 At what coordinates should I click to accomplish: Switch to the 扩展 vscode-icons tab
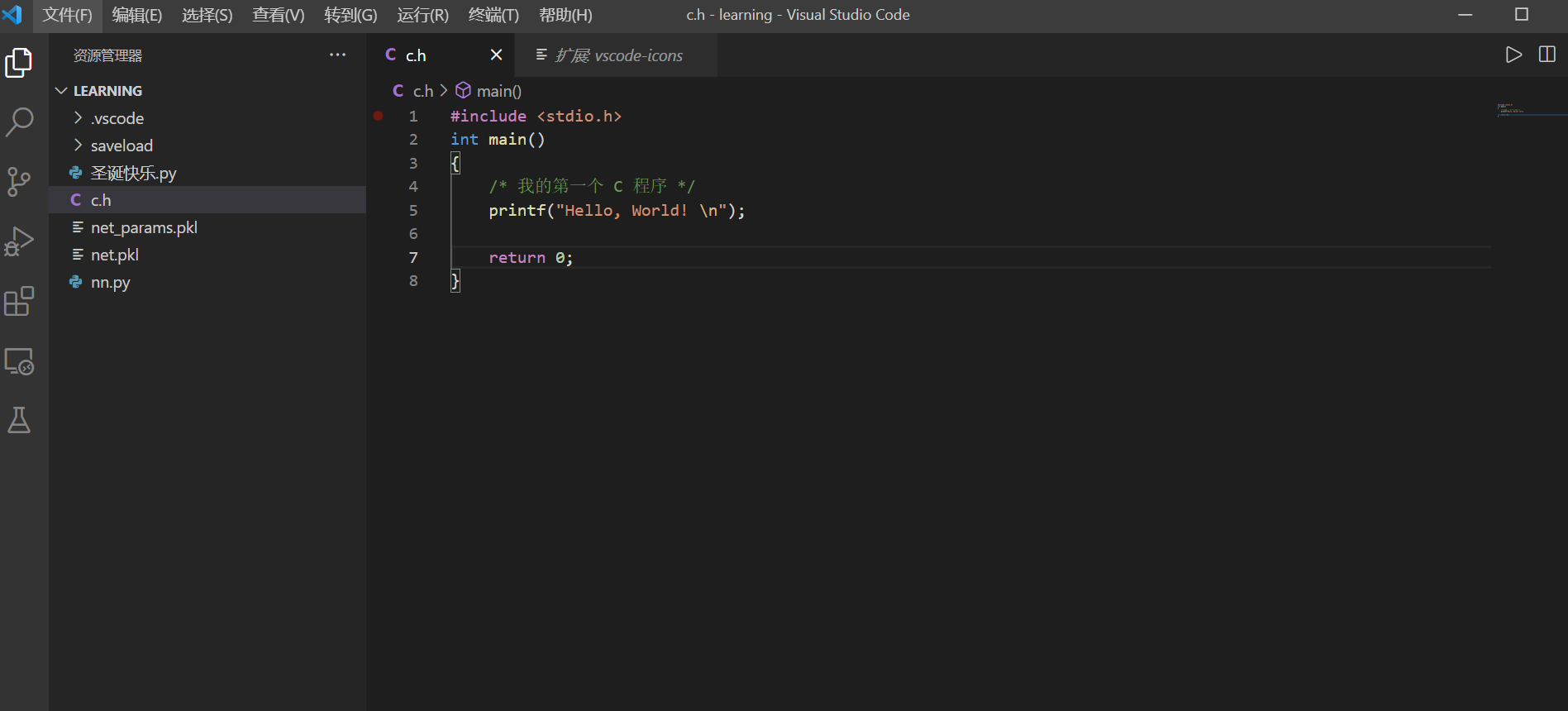[617, 55]
